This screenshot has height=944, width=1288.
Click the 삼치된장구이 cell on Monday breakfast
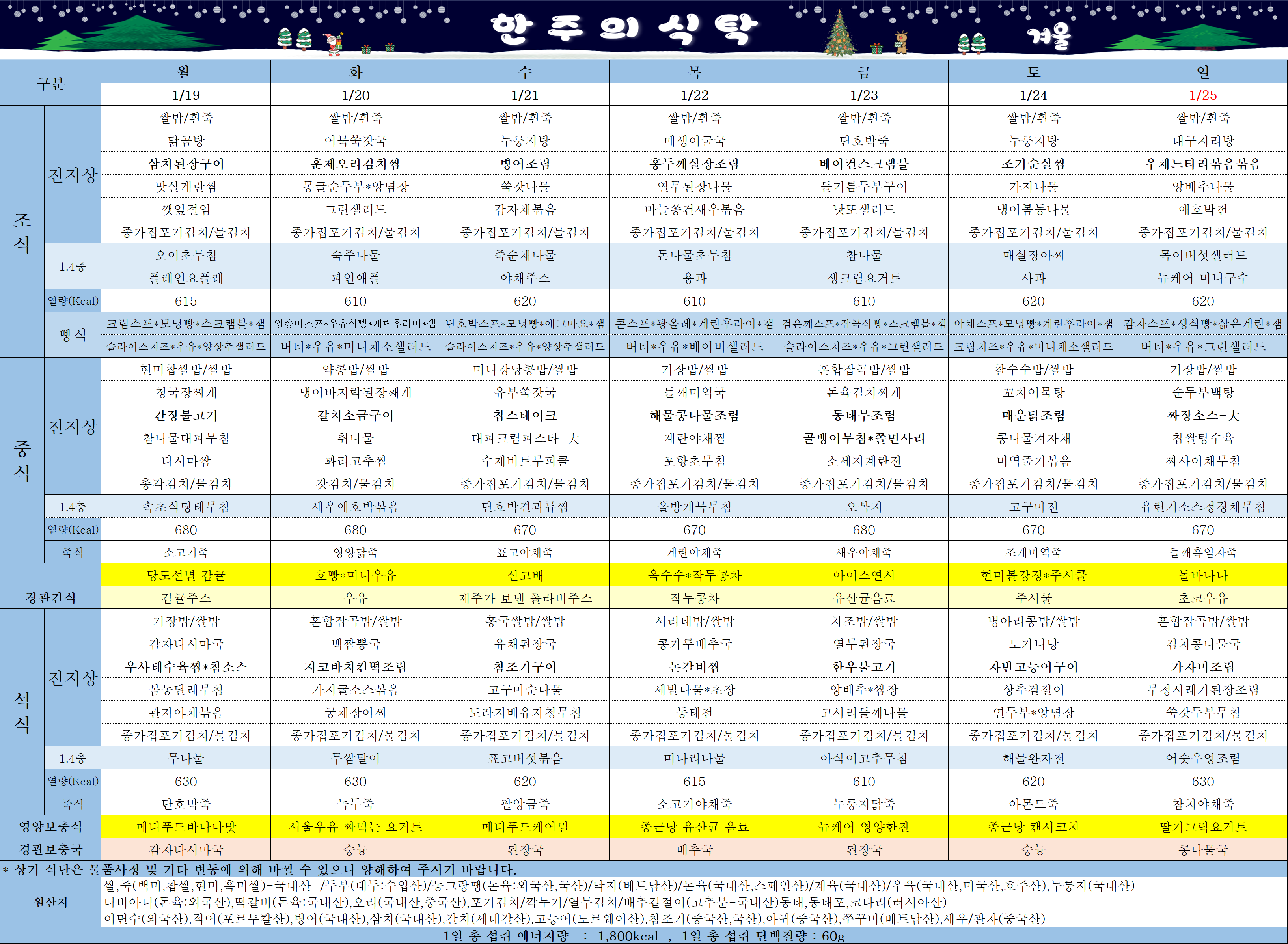185,164
